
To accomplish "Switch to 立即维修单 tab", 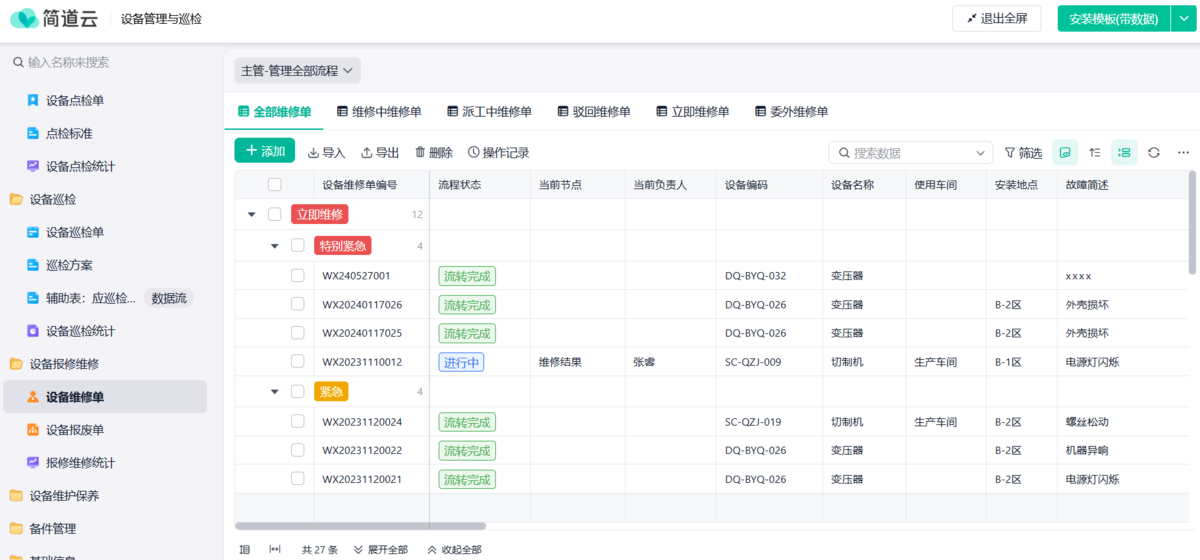I will point(692,112).
